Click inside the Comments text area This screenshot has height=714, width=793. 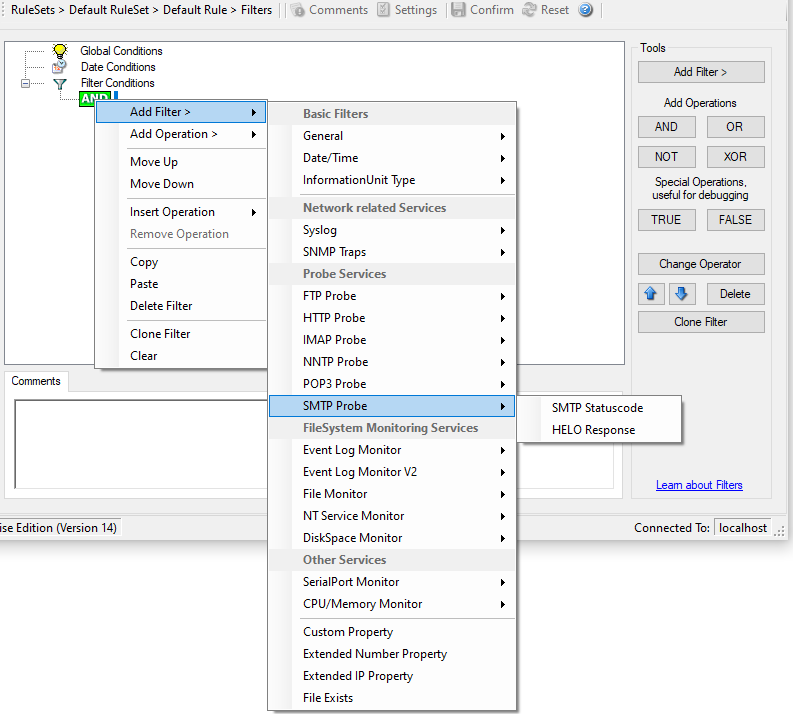[140, 440]
